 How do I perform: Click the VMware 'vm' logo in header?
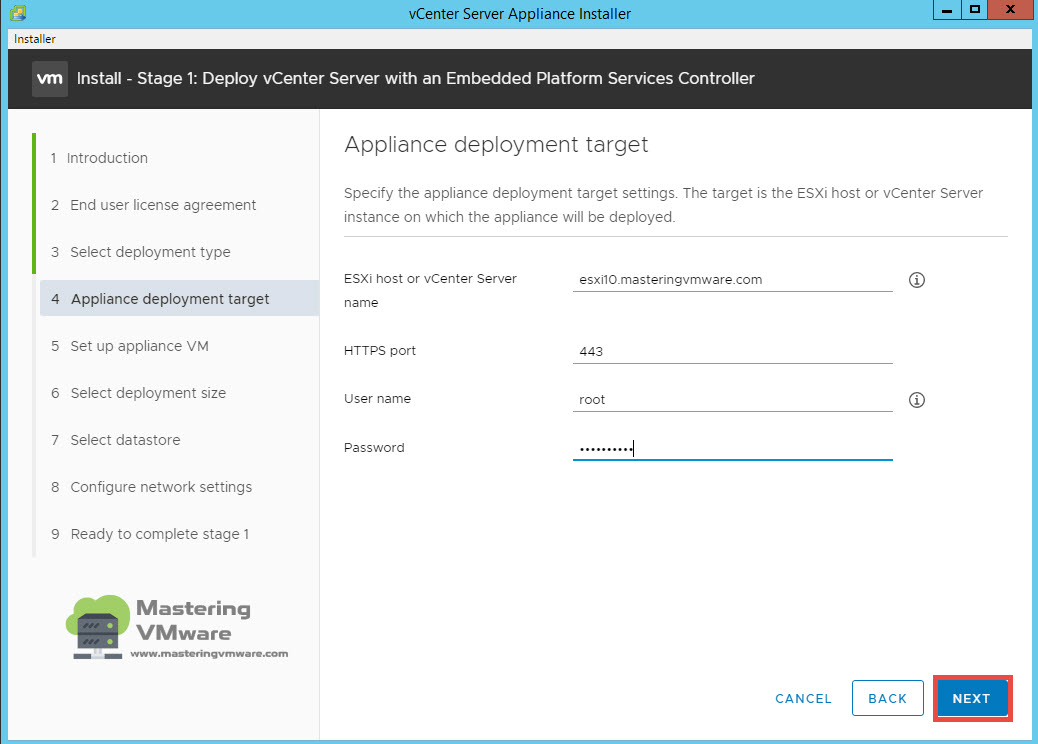[50, 79]
